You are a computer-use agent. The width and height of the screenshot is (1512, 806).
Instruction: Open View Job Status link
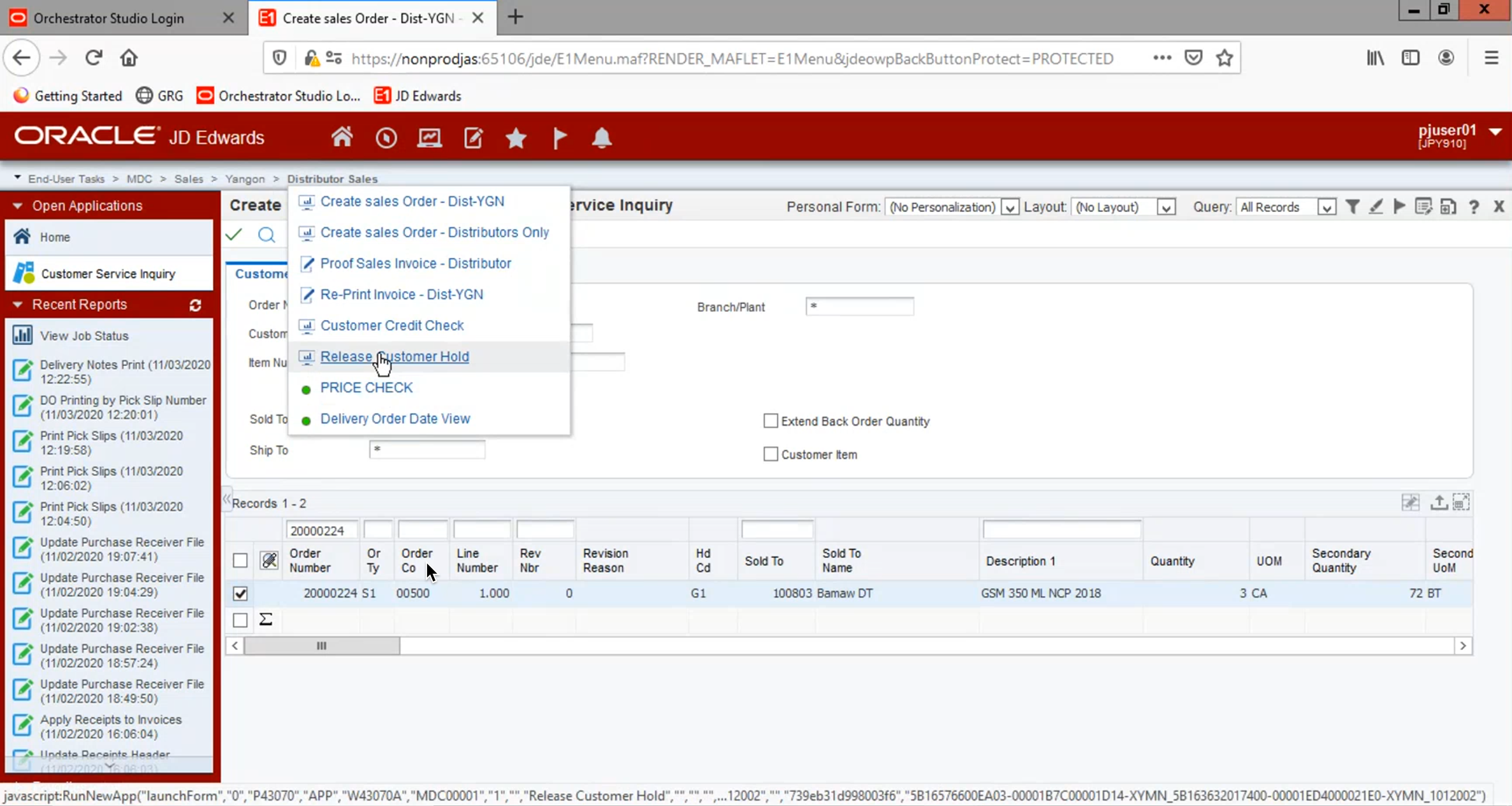pyautogui.click(x=84, y=335)
